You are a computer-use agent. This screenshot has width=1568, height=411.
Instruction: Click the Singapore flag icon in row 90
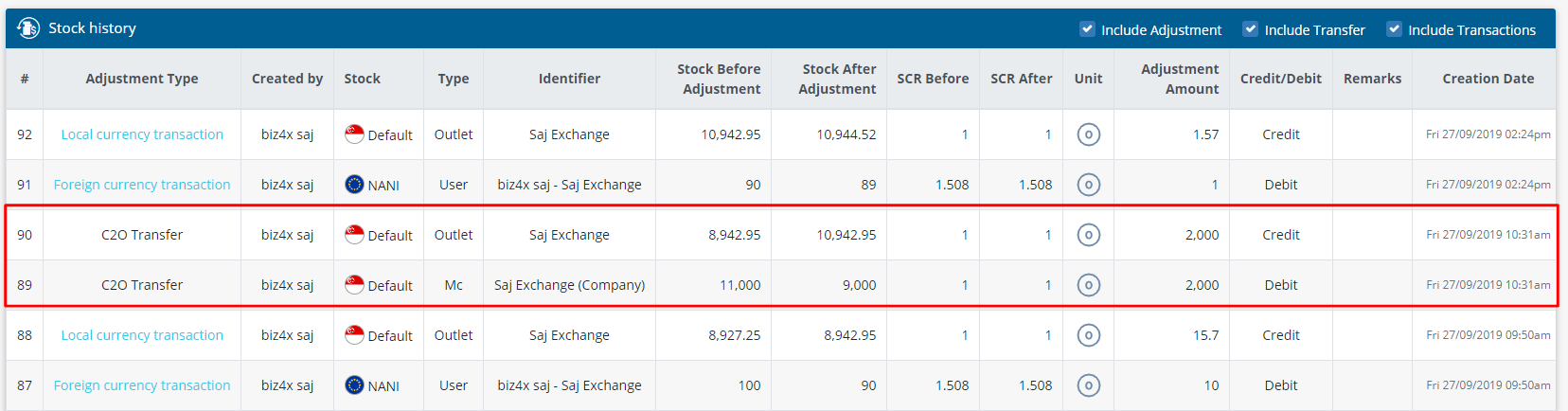pyautogui.click(x=354, y=235)
